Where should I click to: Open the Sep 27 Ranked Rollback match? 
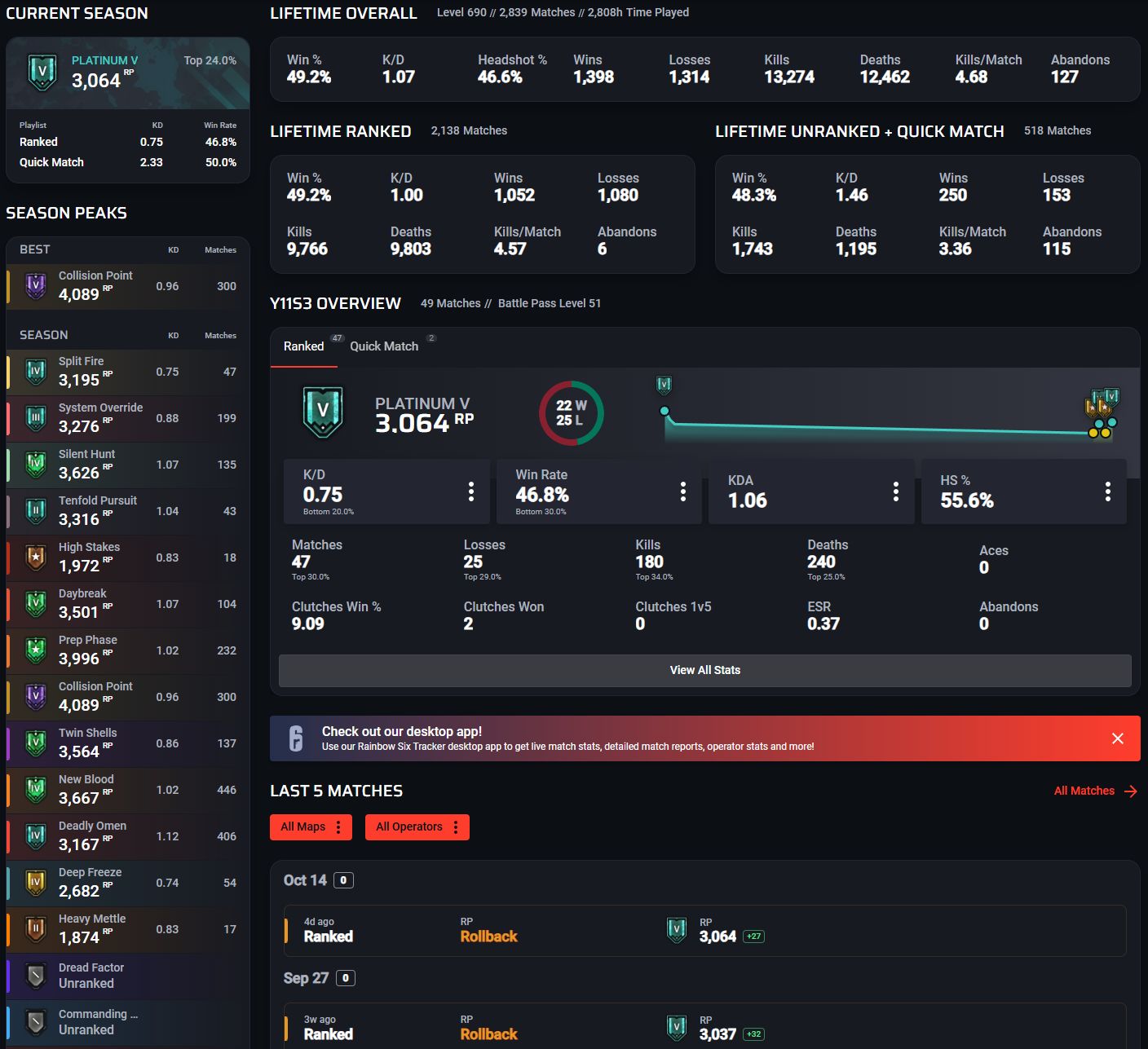pos(705,1026)
